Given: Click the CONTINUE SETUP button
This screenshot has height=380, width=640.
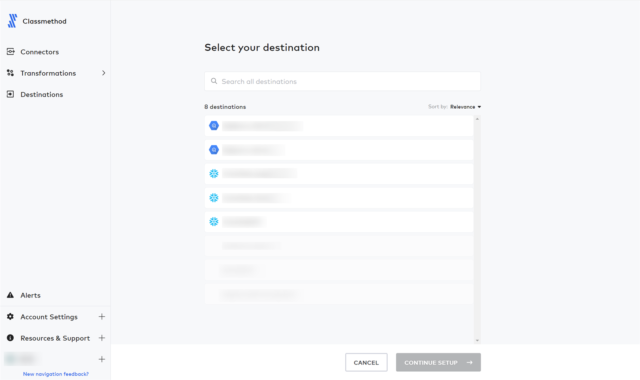Looking at the screenshot, I should click(438, 362).
